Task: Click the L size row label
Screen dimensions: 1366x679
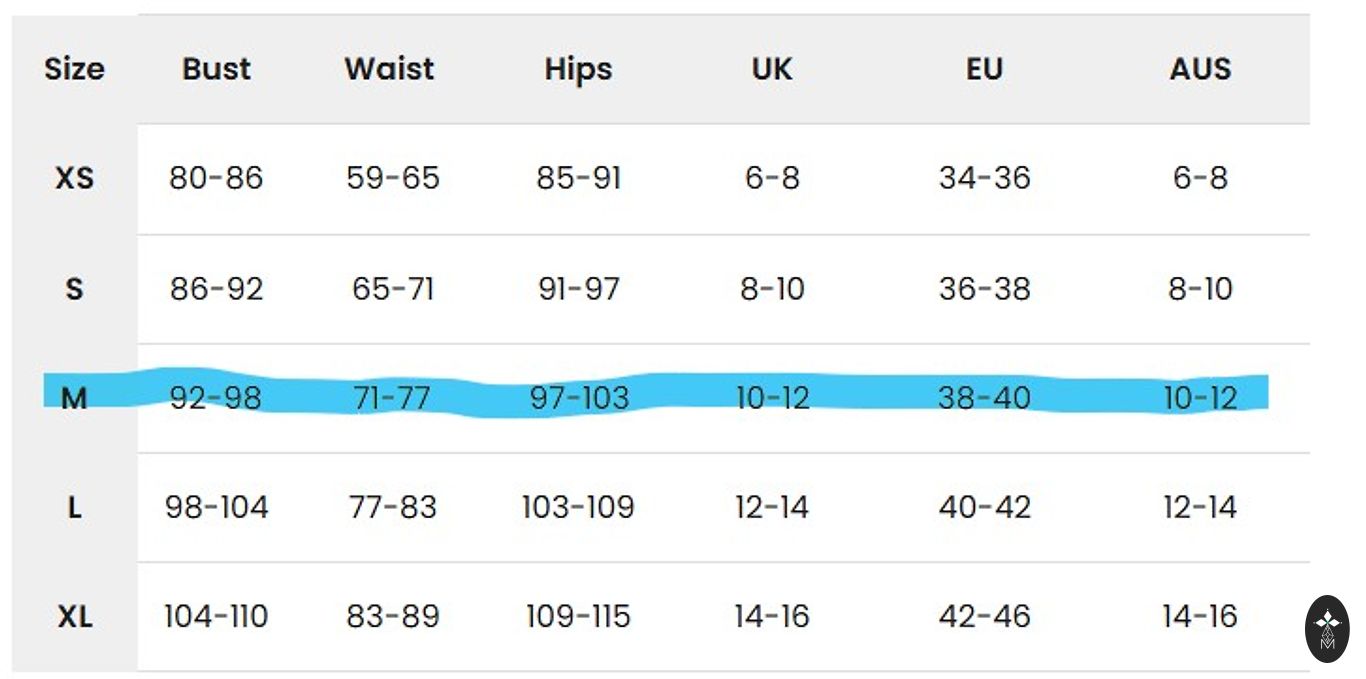Action: [x=74, y=507]
